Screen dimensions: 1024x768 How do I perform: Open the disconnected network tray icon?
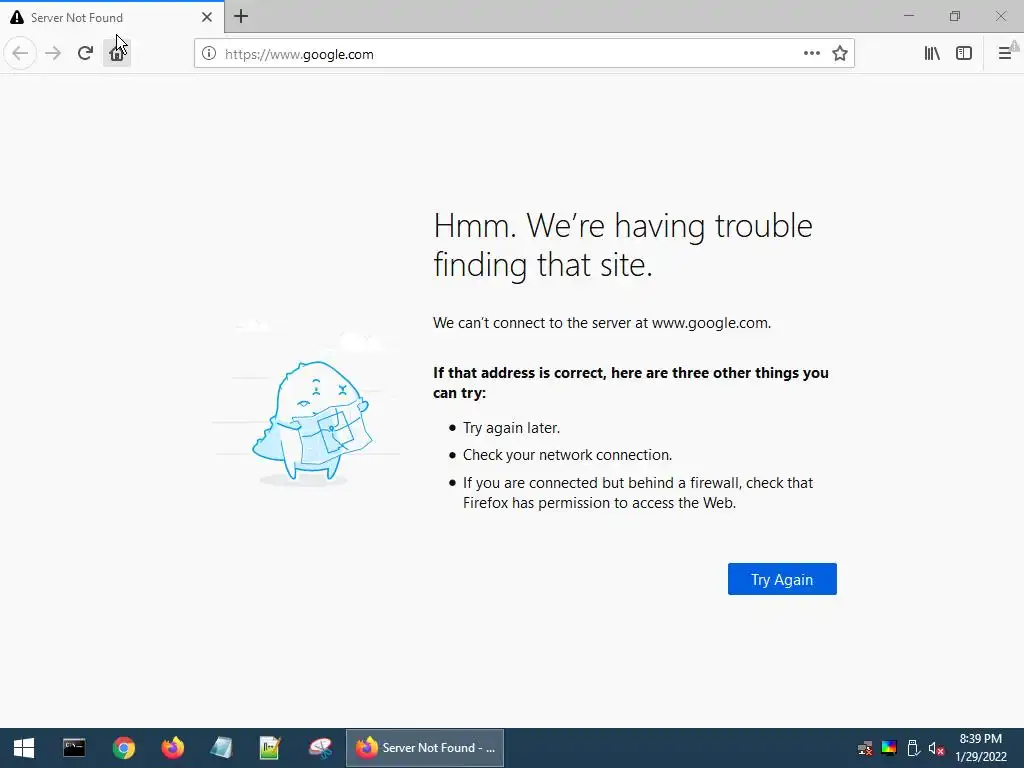tap(865, 748)
